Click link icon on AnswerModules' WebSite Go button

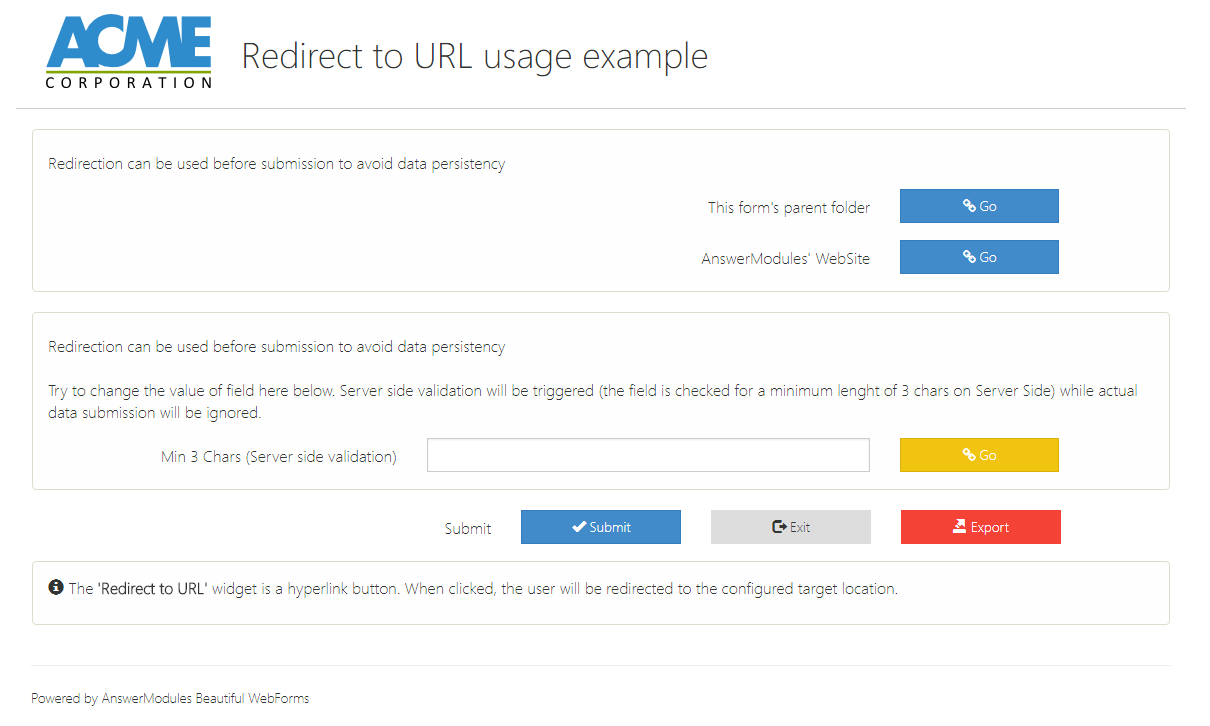tap(969, 257)
